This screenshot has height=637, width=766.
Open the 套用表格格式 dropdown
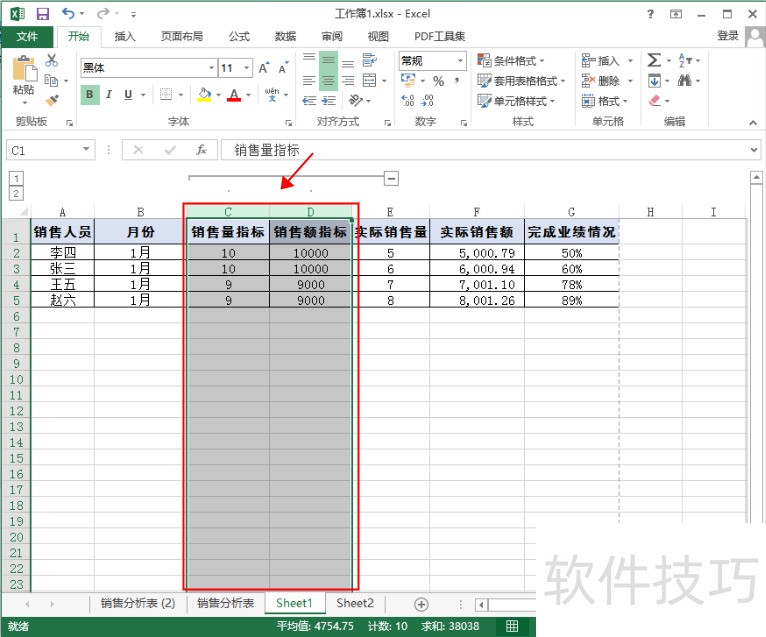click(x=521, y=81)
